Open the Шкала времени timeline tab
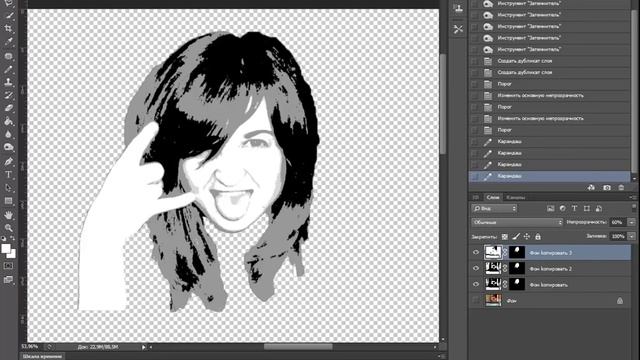Screen dimensions: 640x360 pyautogui.click(x=42, y=356)
